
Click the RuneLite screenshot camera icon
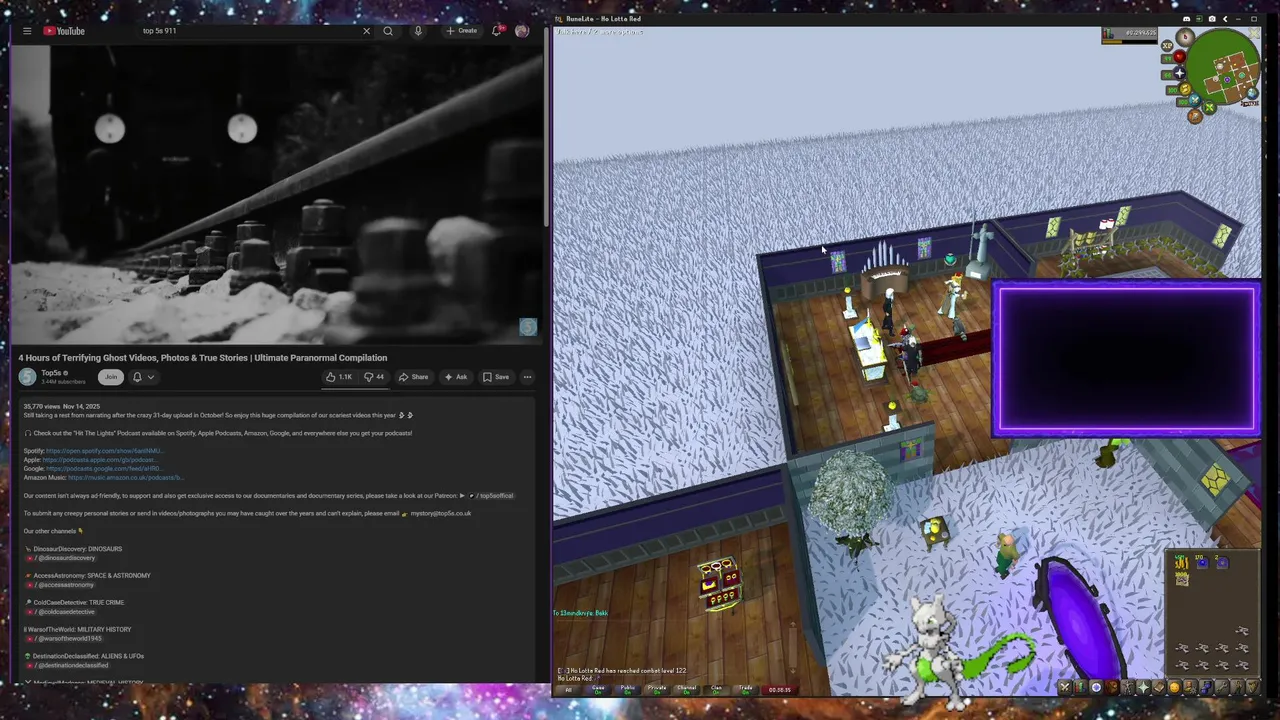(1212, 19)
